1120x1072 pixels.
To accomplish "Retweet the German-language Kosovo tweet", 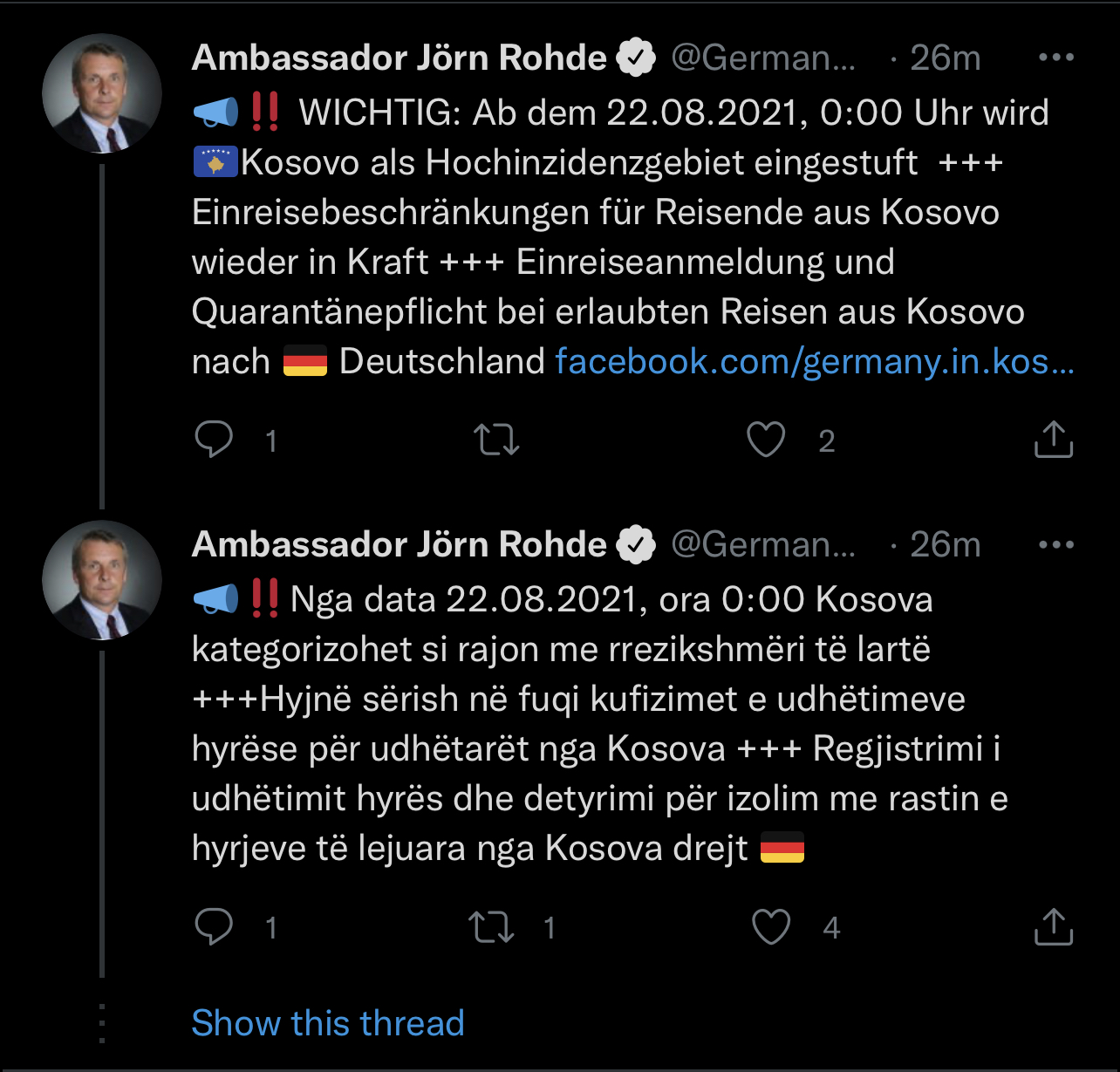I will [496, 440].
